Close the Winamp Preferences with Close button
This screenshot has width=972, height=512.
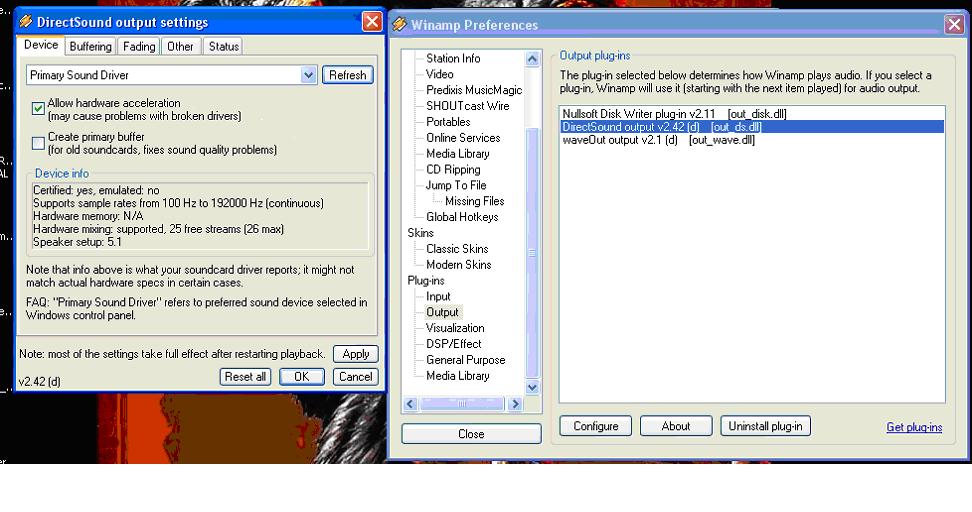click(471, 434)
